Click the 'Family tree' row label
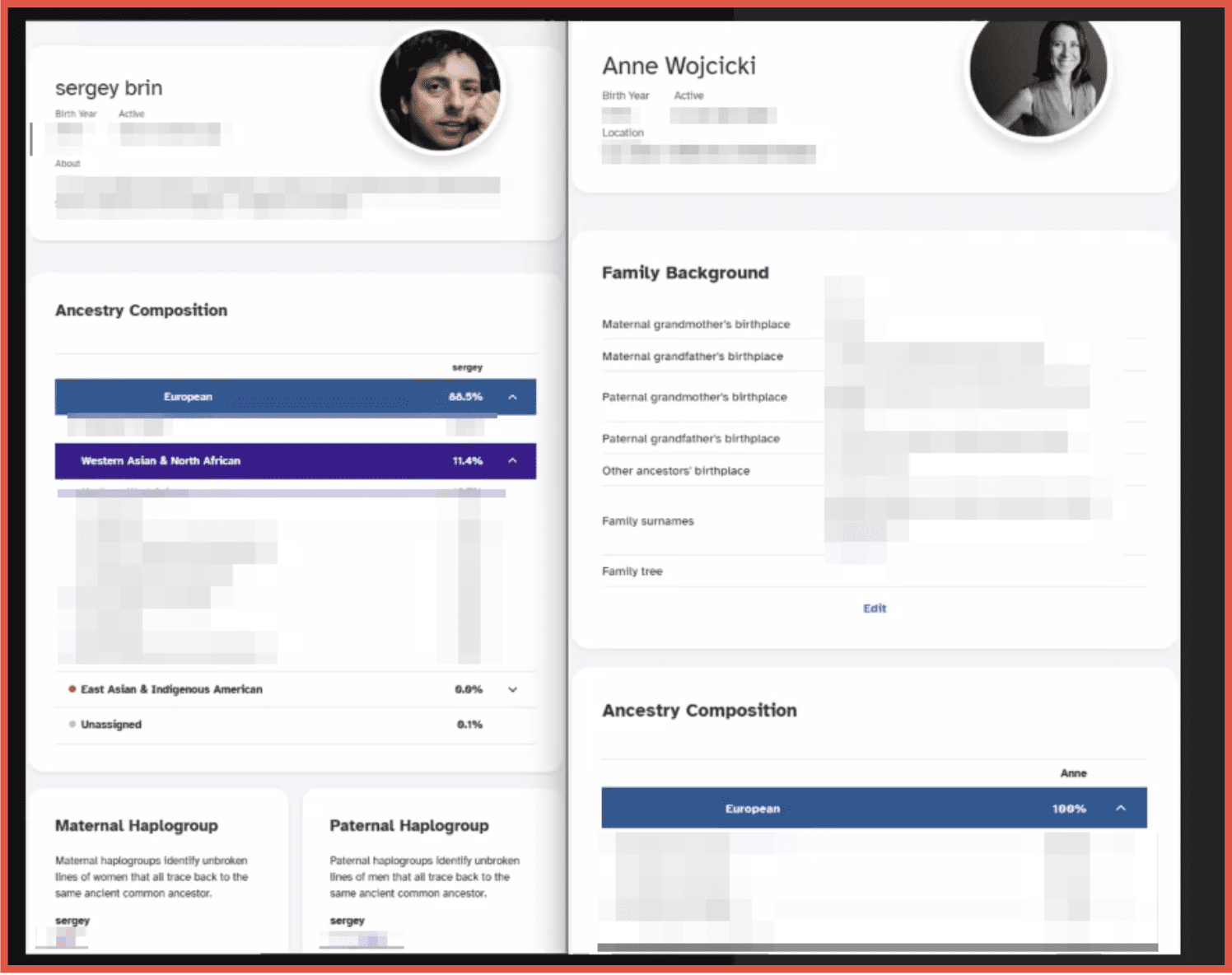 (632, 571)
